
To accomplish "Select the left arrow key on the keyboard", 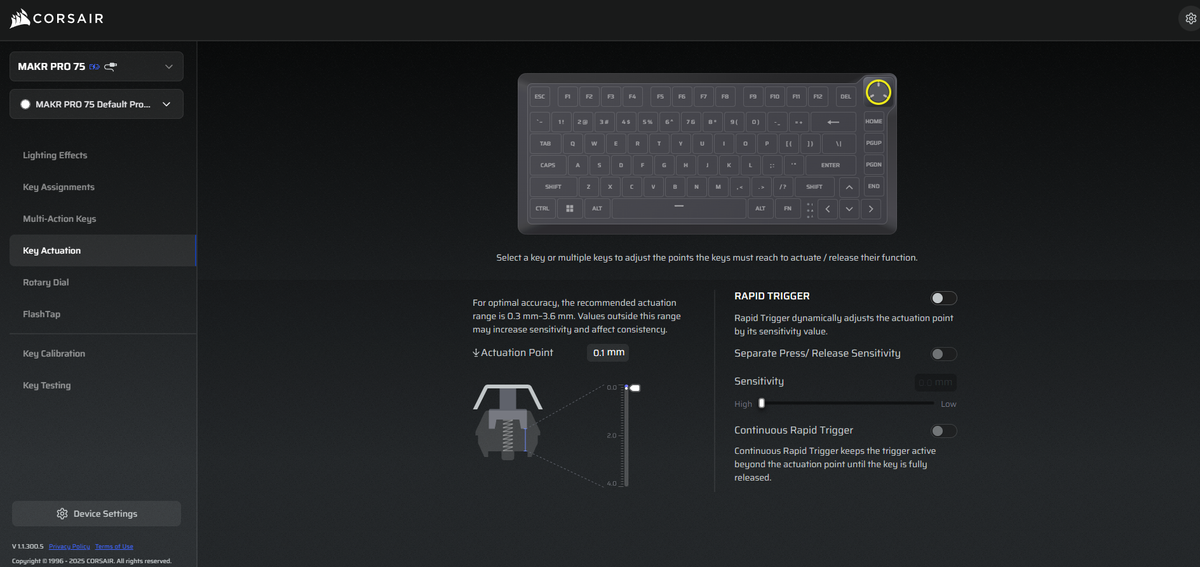I will coord(827,209).
